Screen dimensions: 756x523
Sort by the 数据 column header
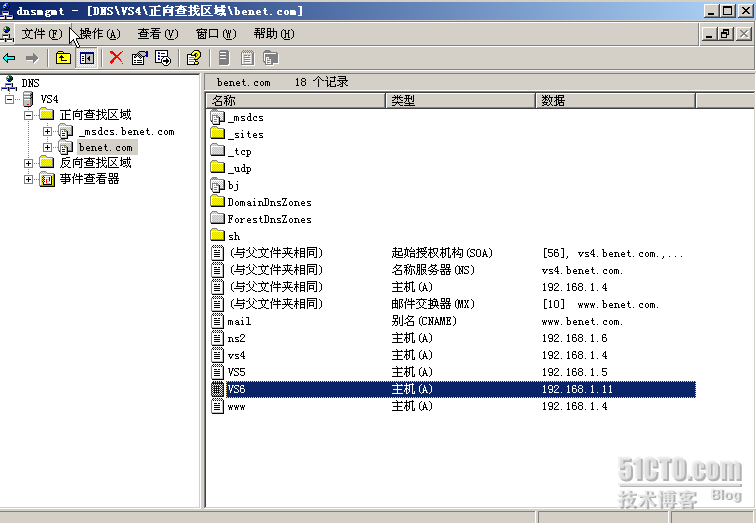[615, 101]
